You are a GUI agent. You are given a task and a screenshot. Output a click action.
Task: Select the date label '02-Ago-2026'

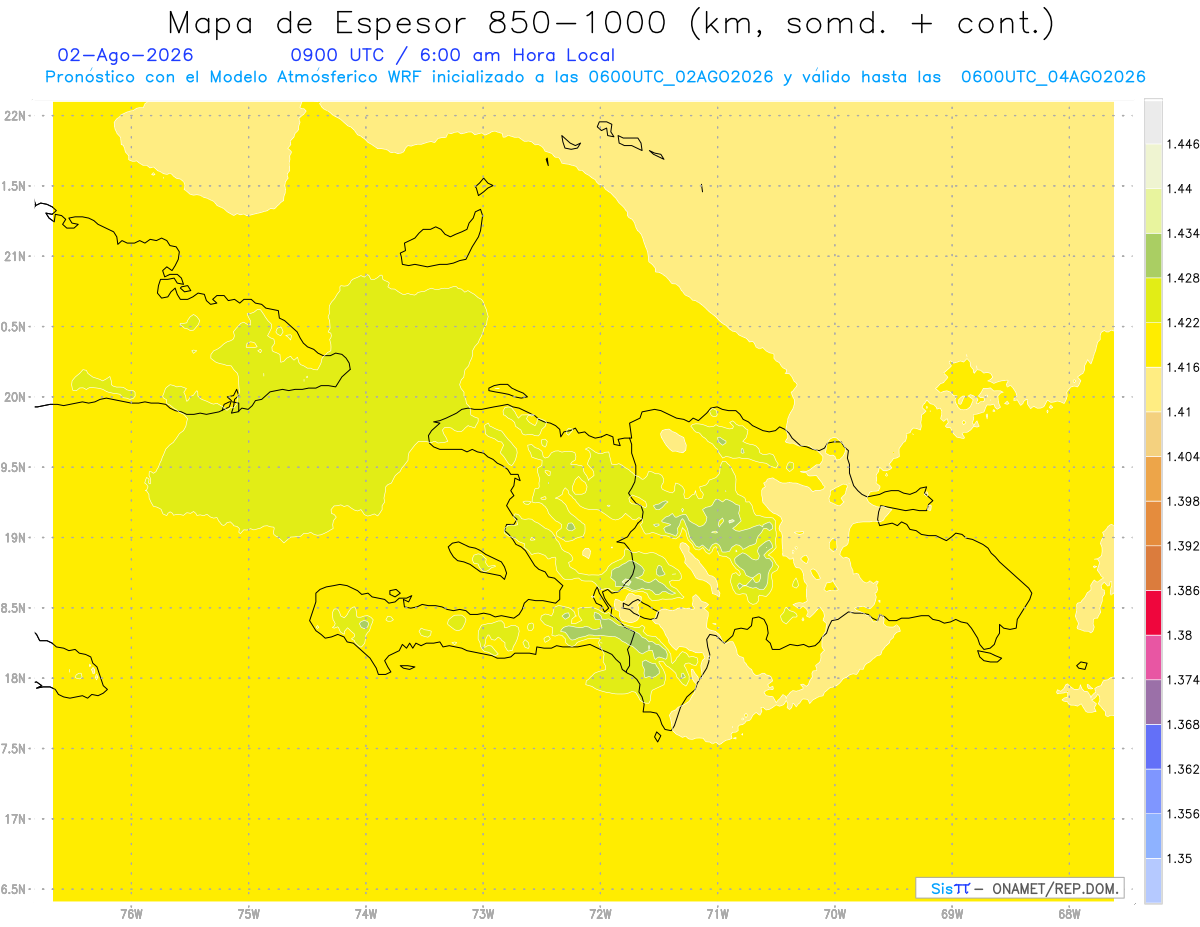[126, 56]
